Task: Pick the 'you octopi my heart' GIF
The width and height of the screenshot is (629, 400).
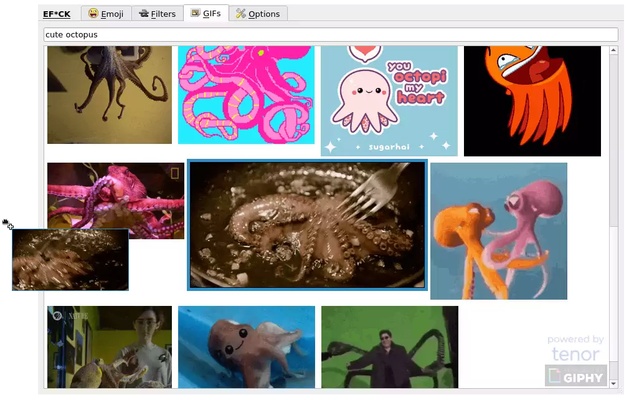Action: (x=388, y=100)
